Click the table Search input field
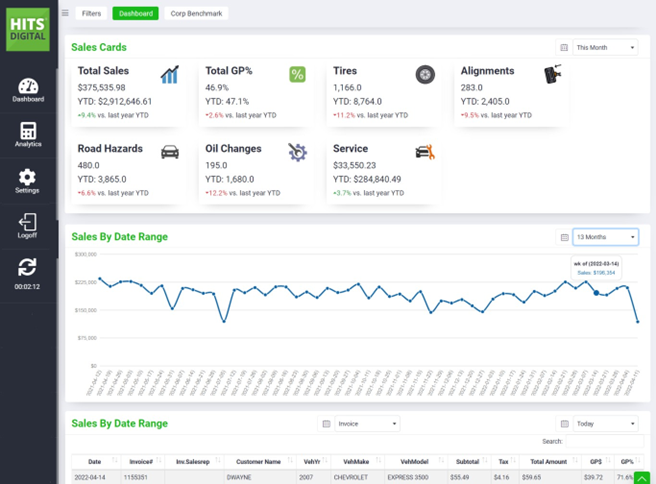 [x=605, y=441]
